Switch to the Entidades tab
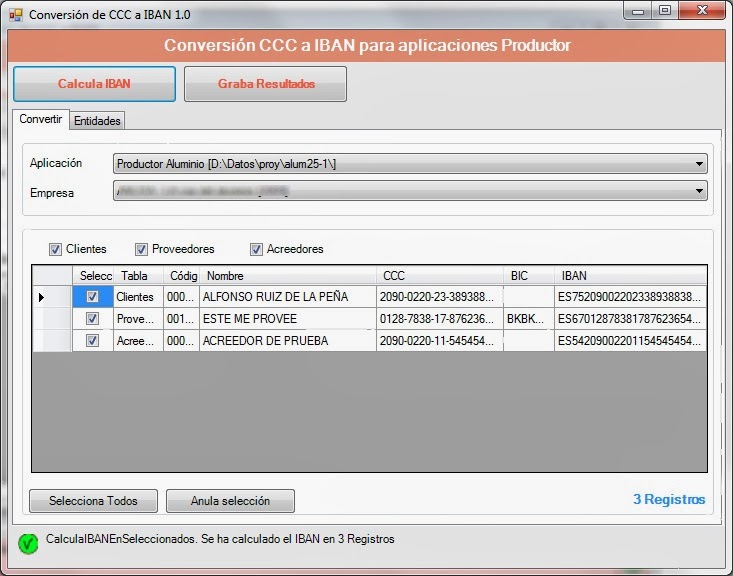 [97, 121]
